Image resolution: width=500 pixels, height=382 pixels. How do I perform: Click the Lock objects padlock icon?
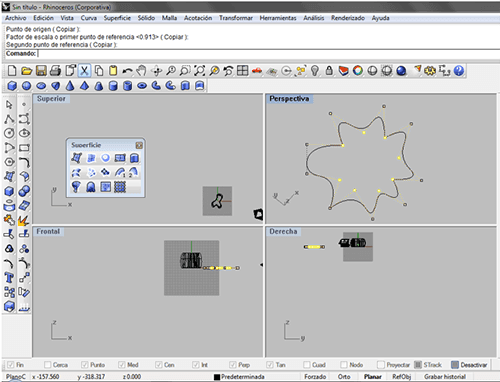329,71
